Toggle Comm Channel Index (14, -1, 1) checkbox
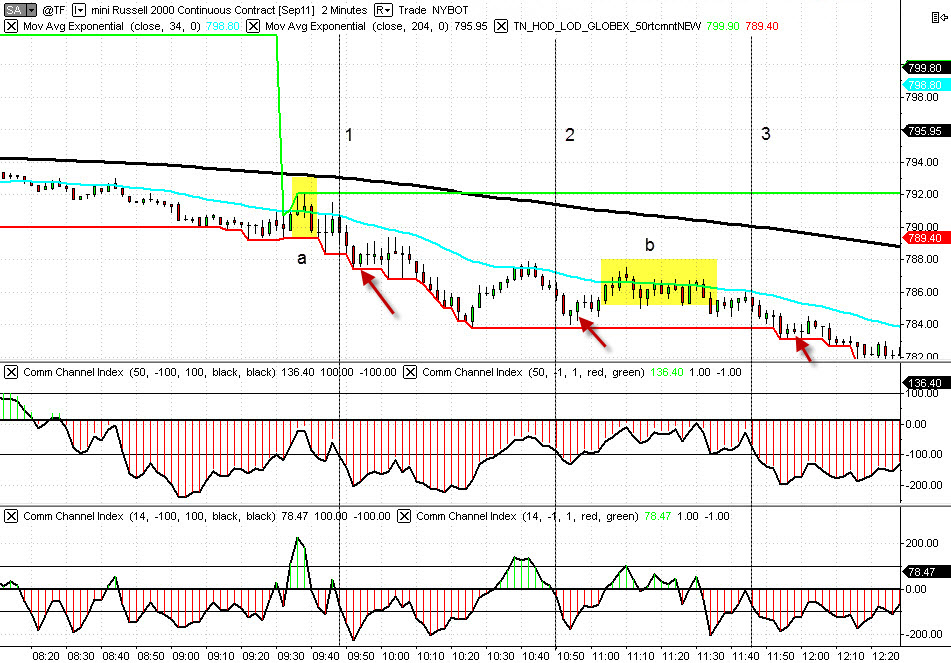 pos(405,516)
